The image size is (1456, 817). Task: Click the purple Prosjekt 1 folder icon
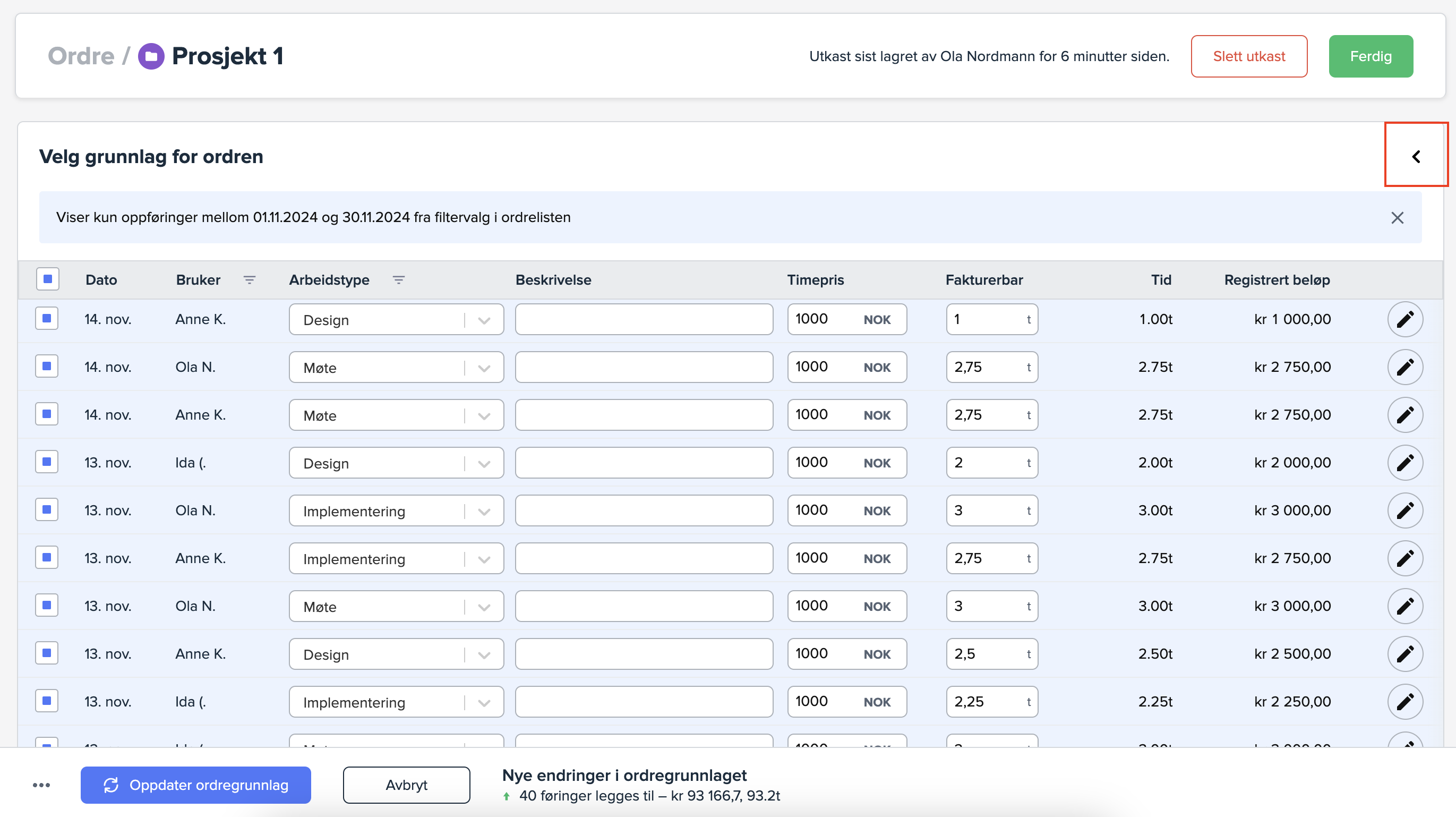click(x=151, y=56)
